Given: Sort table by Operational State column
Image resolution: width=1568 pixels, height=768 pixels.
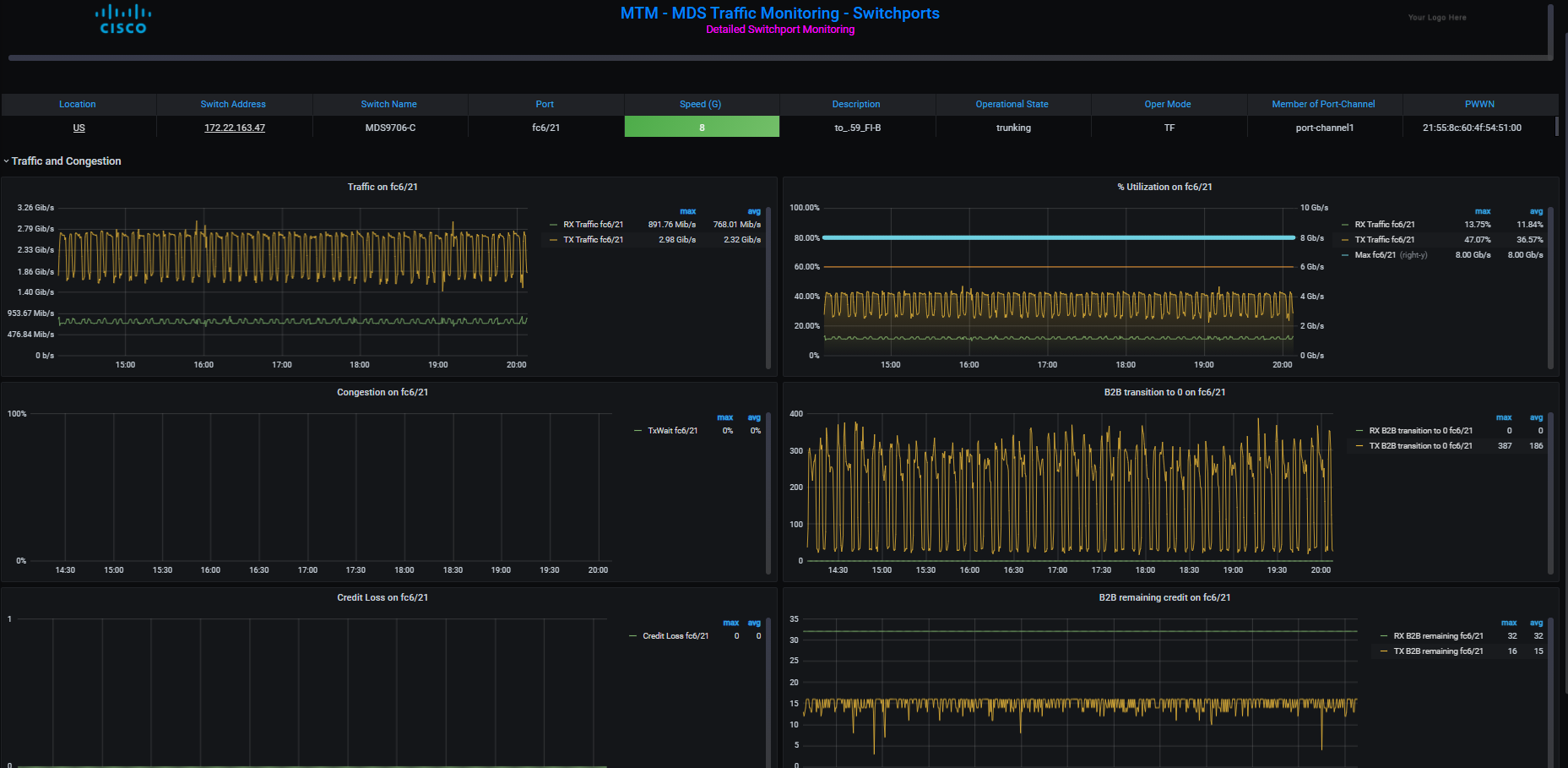Looking at the screenshot, I should pos(1012,104).
